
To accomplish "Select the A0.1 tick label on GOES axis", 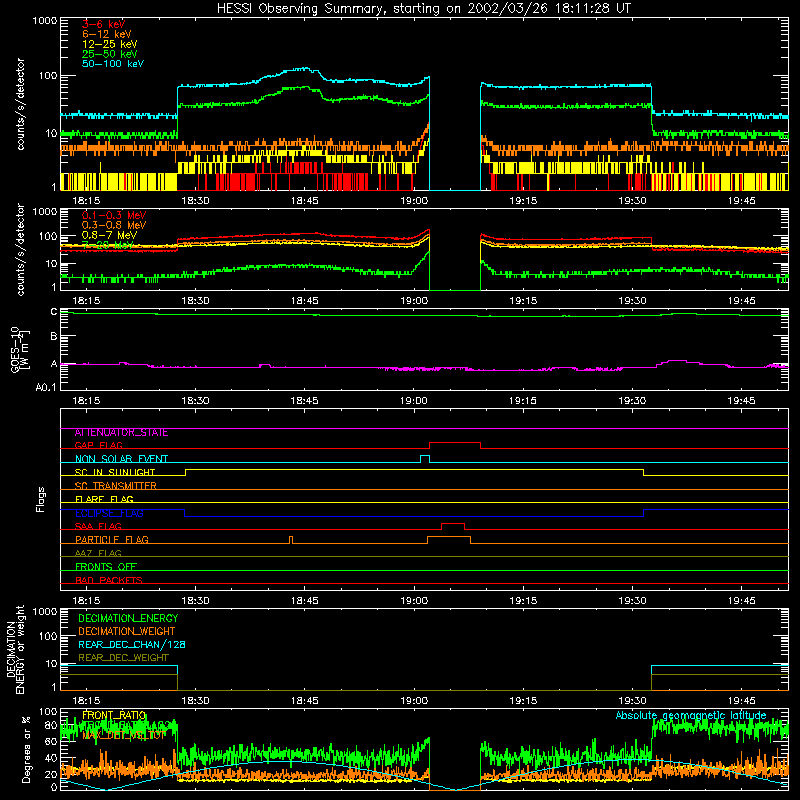I will (x=46, y=388).
